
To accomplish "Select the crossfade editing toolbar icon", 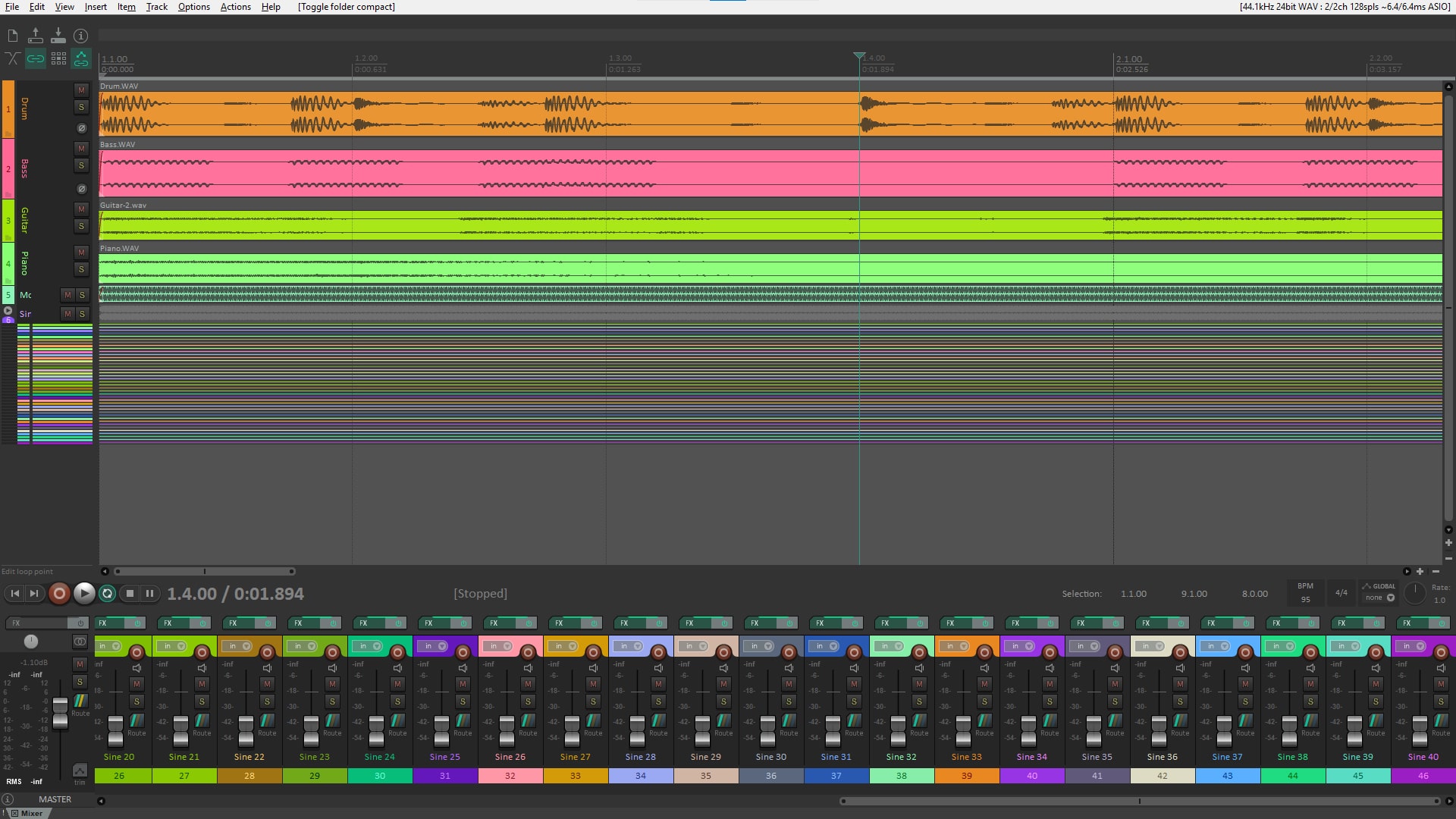I will [12, 58].
